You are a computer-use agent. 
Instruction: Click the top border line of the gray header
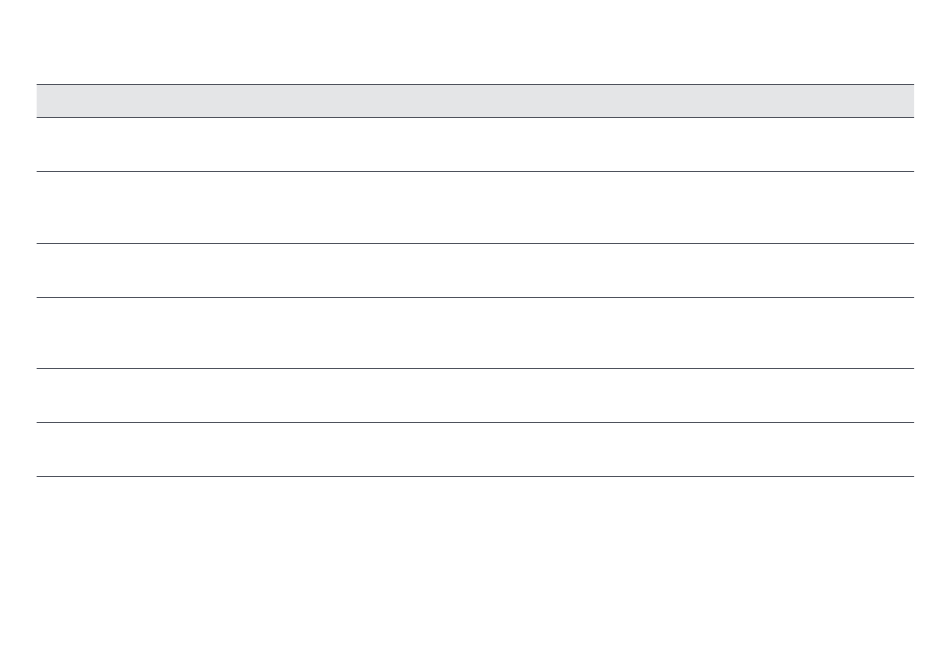[x=475, y=84]
